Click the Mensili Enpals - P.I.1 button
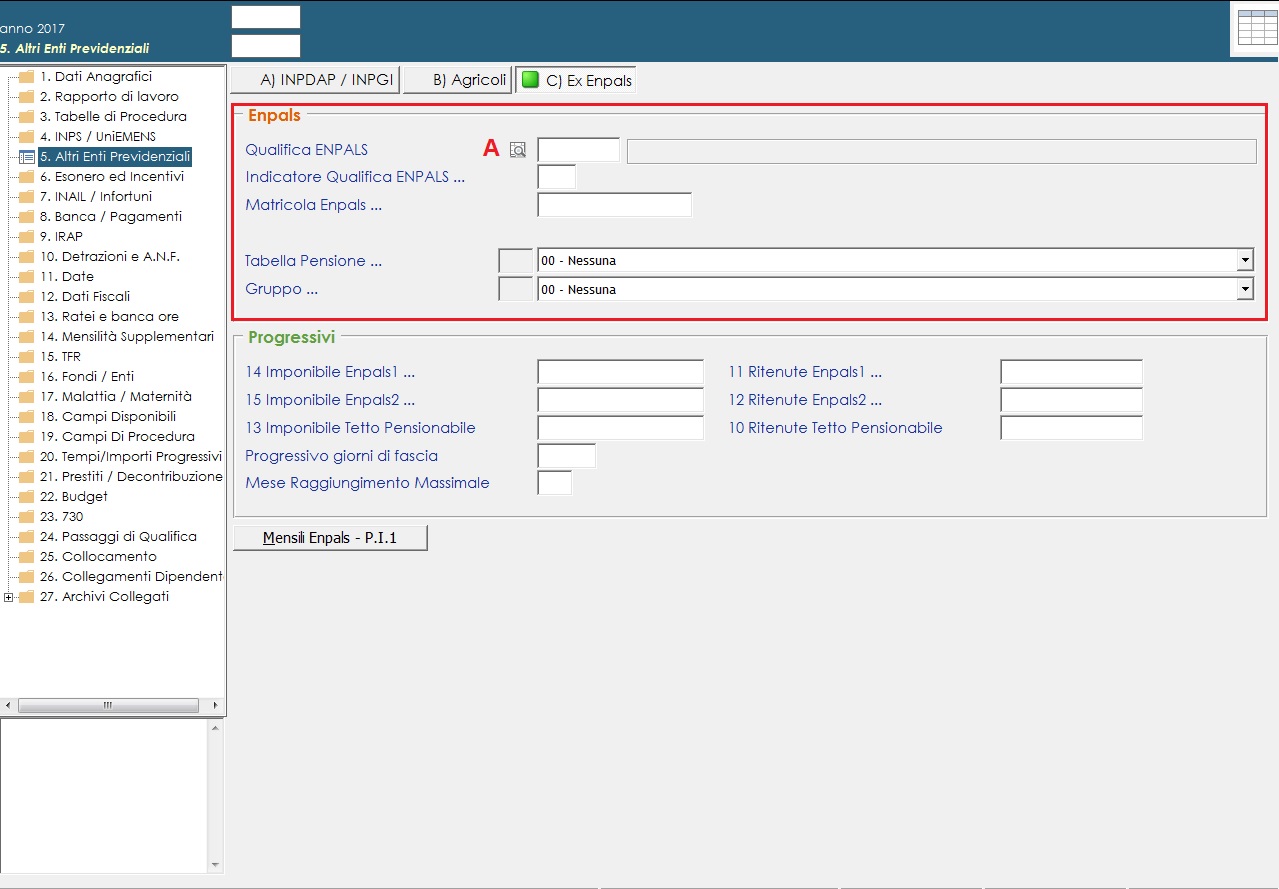Screen dimensions: 1279x889 [x=330, y=538]
